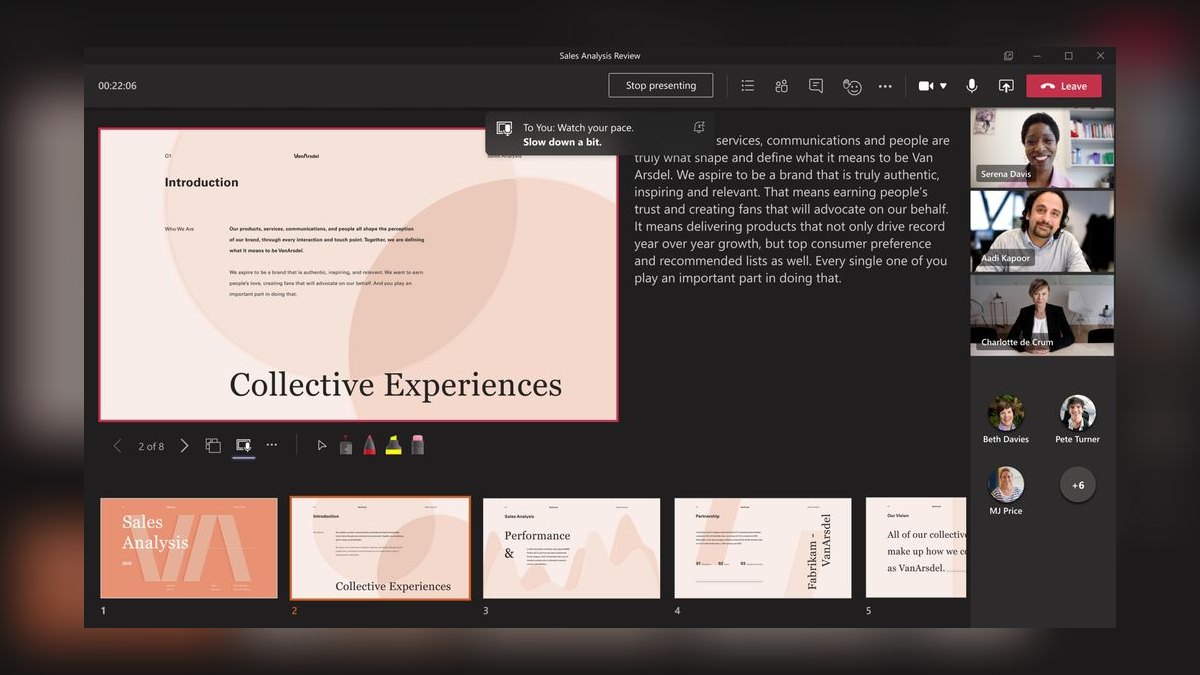Jump to slide 4 Partnership thumbnail

(763, 548)
